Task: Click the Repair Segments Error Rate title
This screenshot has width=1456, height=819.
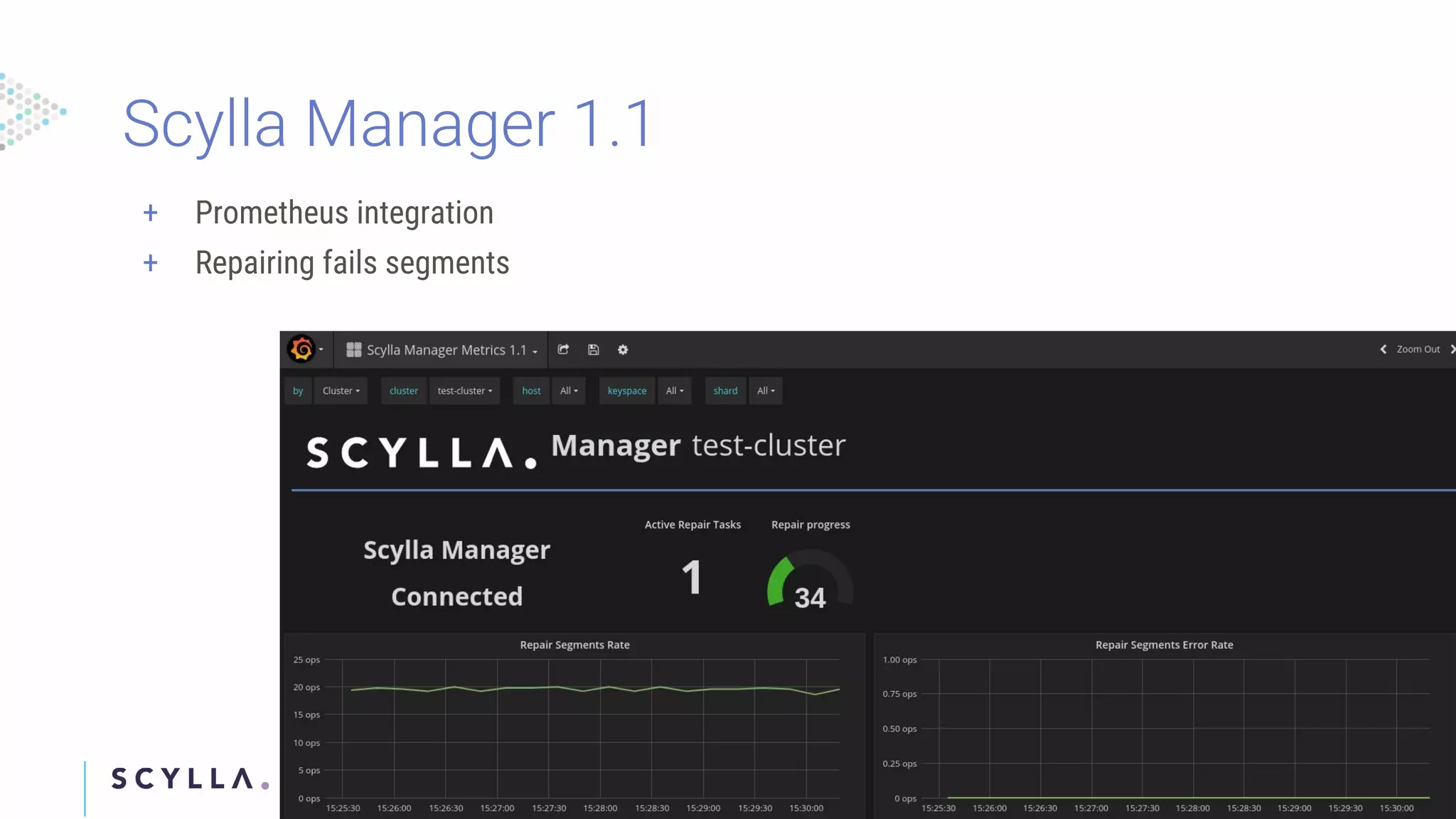Action: pos(1164,645)
